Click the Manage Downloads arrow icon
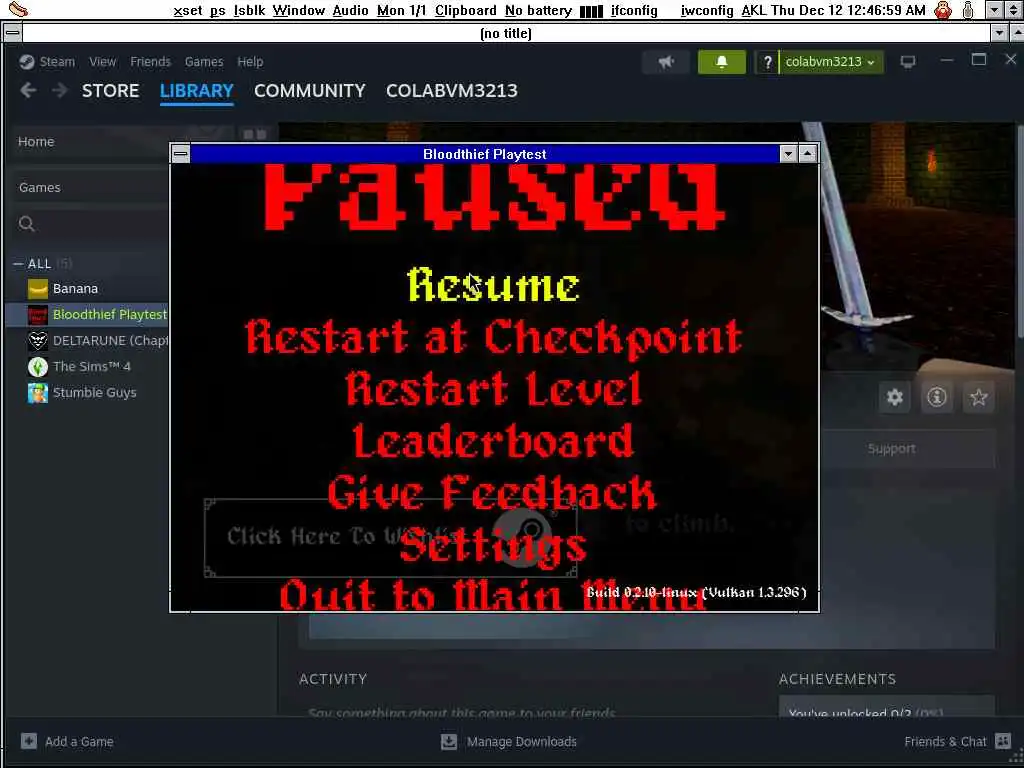The width and height of the screenshot is (1024, 768). coord(449,741)
